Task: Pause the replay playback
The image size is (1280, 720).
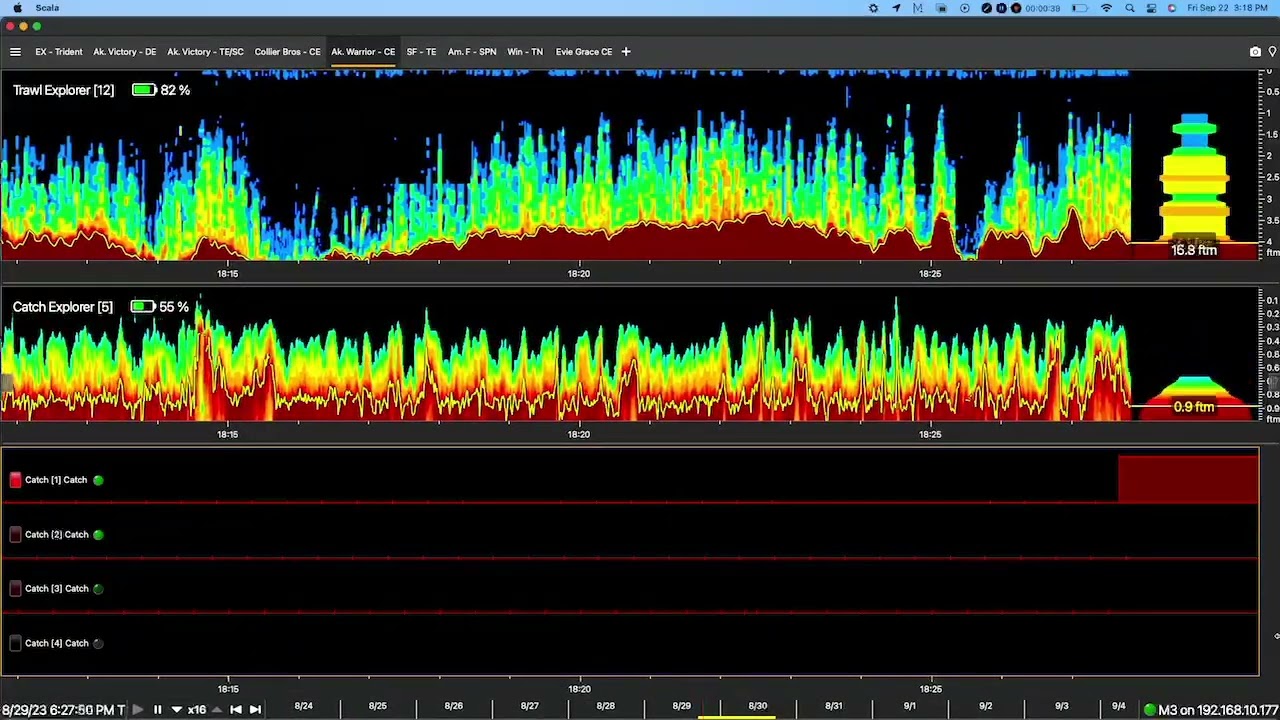Action: click(x=157, y=710)
